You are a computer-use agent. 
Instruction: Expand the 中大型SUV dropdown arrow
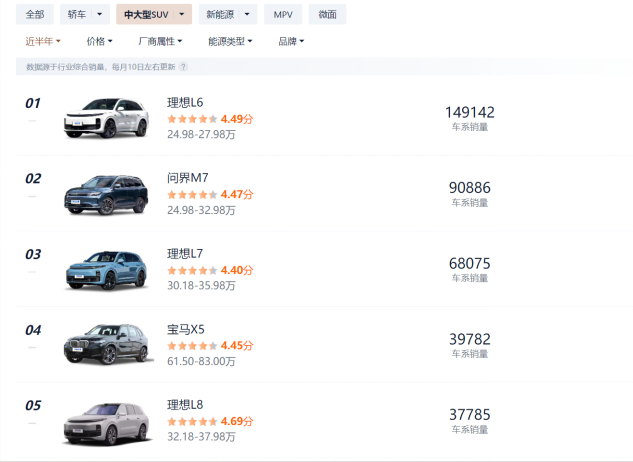click(182, 15)
